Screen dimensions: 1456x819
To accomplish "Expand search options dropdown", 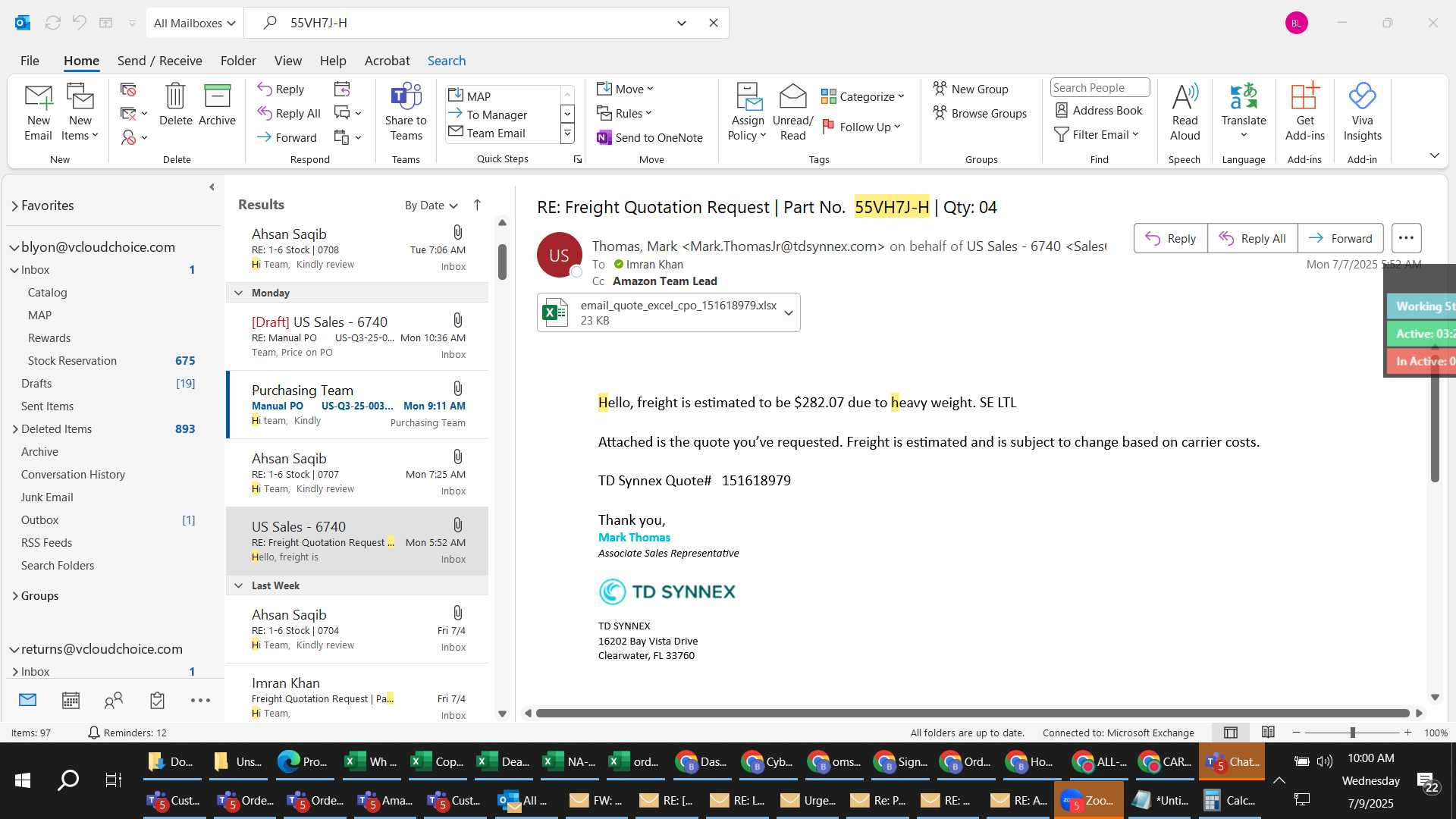I will tap(681, 23).
